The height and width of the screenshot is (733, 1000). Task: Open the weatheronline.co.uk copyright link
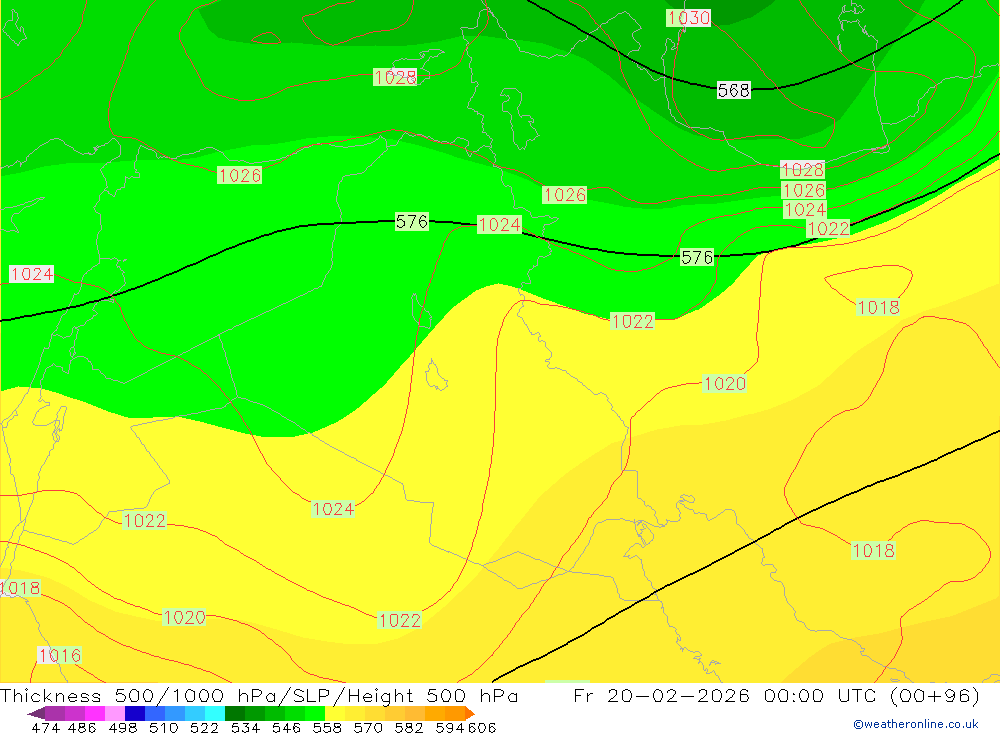coord(916,724)
